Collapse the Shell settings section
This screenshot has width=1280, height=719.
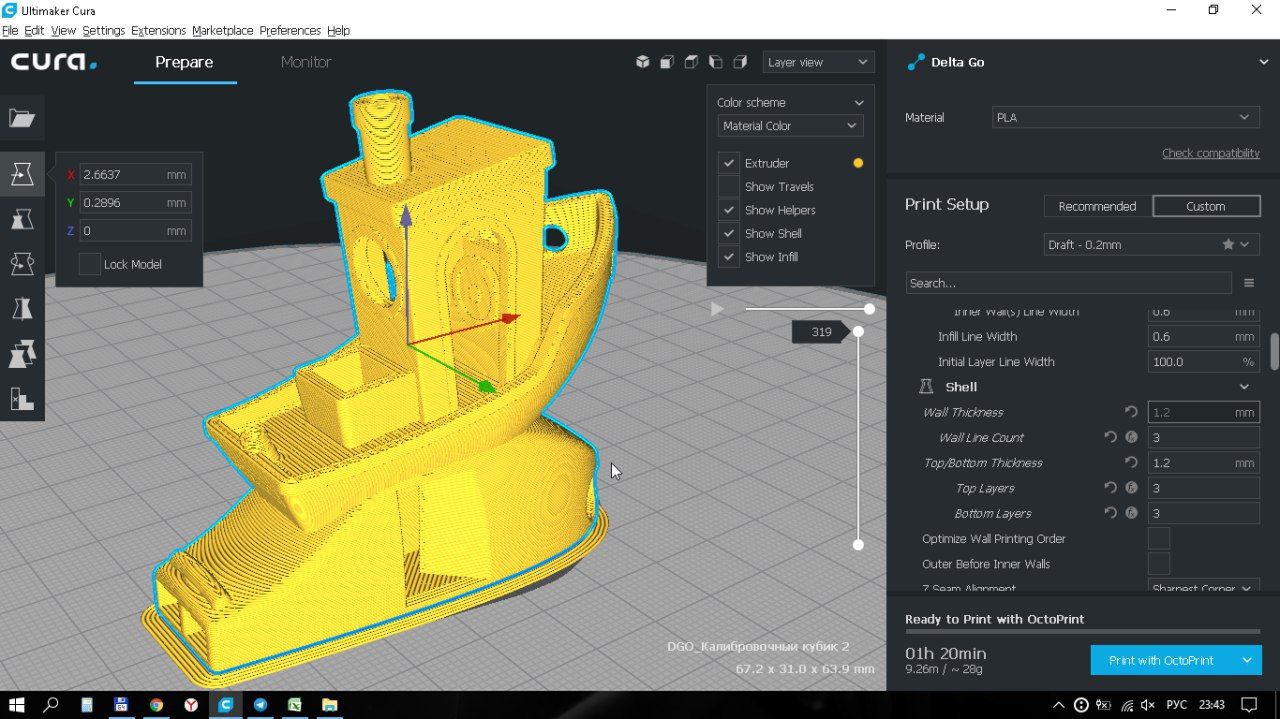coord(1244,387)
